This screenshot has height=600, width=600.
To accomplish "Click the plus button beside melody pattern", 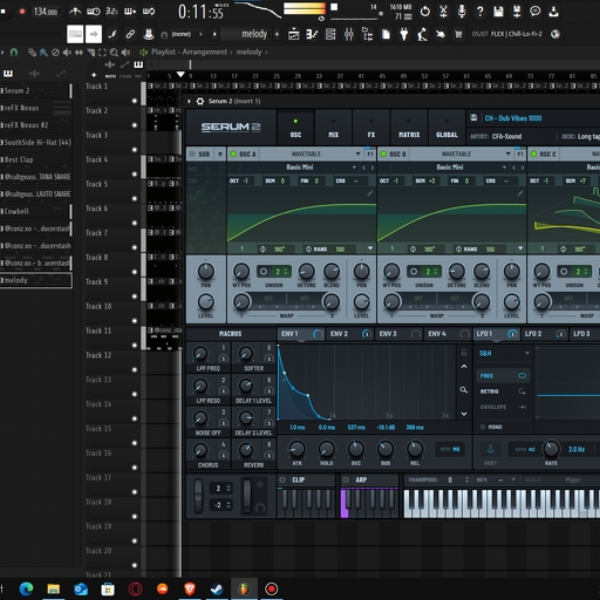I will pyautogui.click(x=277, y=34).
